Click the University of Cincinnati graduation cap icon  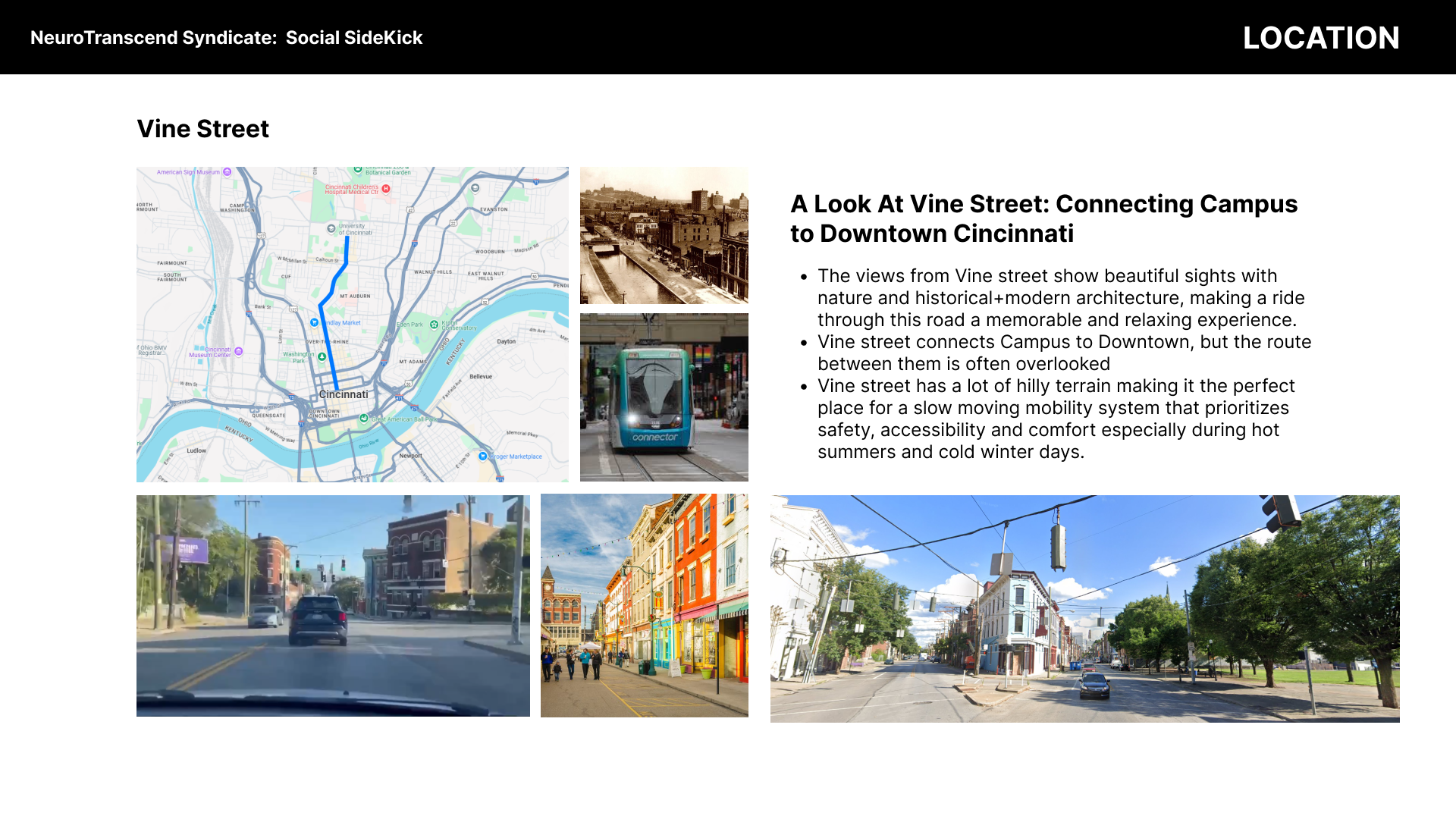click(x=331, y=228)
